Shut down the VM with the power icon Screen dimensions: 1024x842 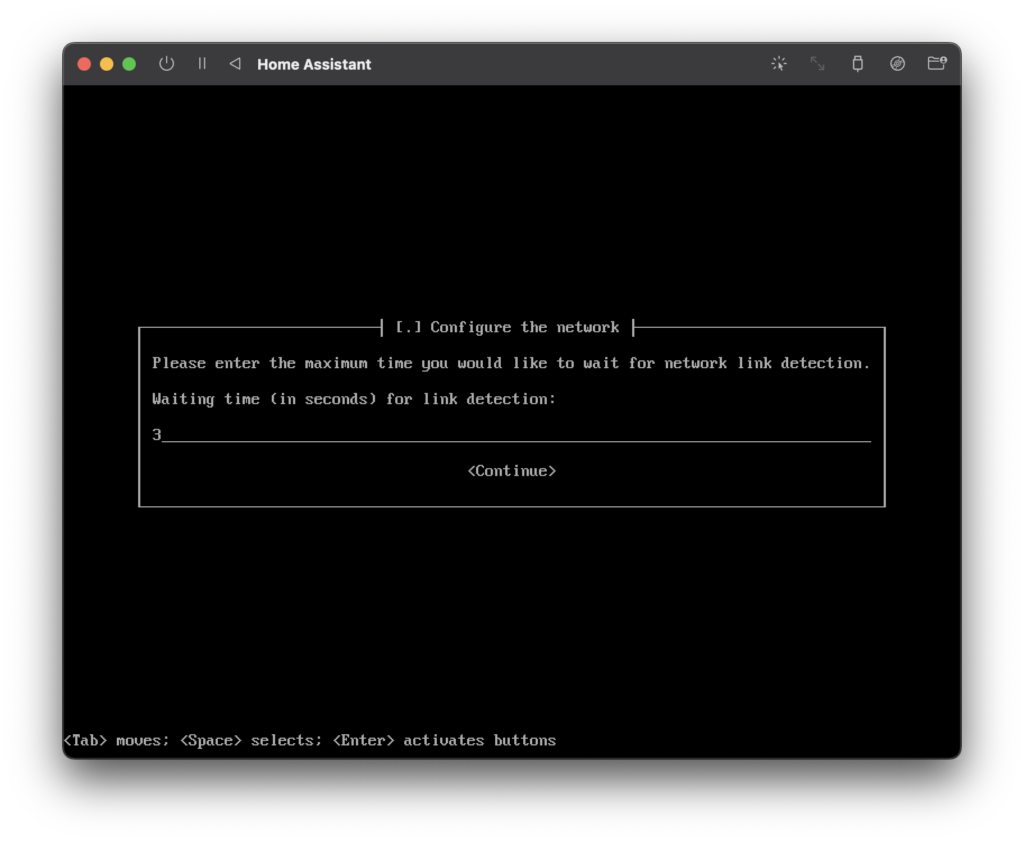pos(167,64)
